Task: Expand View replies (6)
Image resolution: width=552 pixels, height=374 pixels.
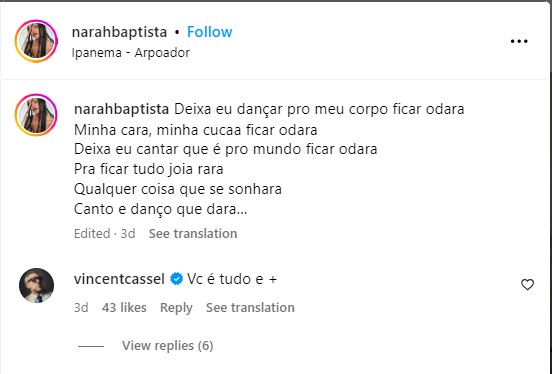Action: [x=168, y=346]
